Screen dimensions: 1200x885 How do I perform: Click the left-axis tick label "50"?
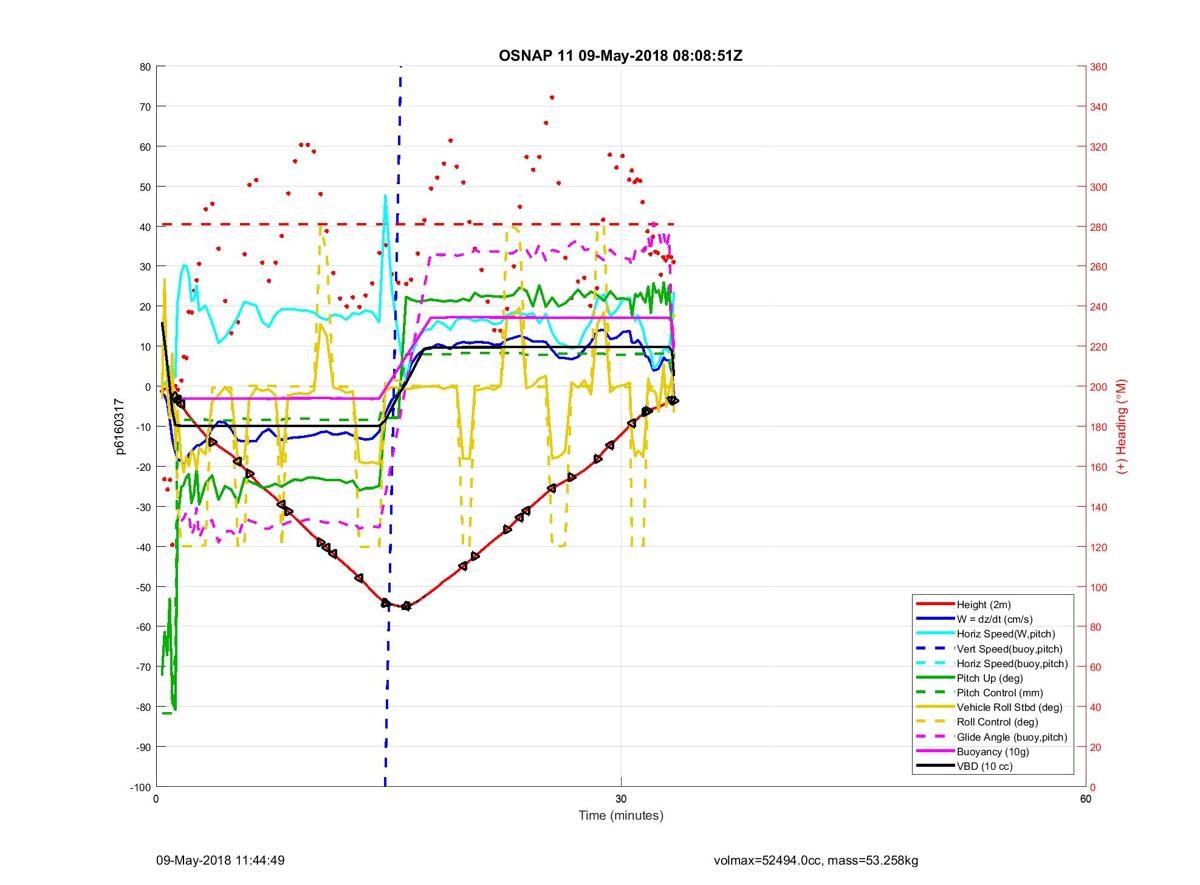tap(144, 187)
